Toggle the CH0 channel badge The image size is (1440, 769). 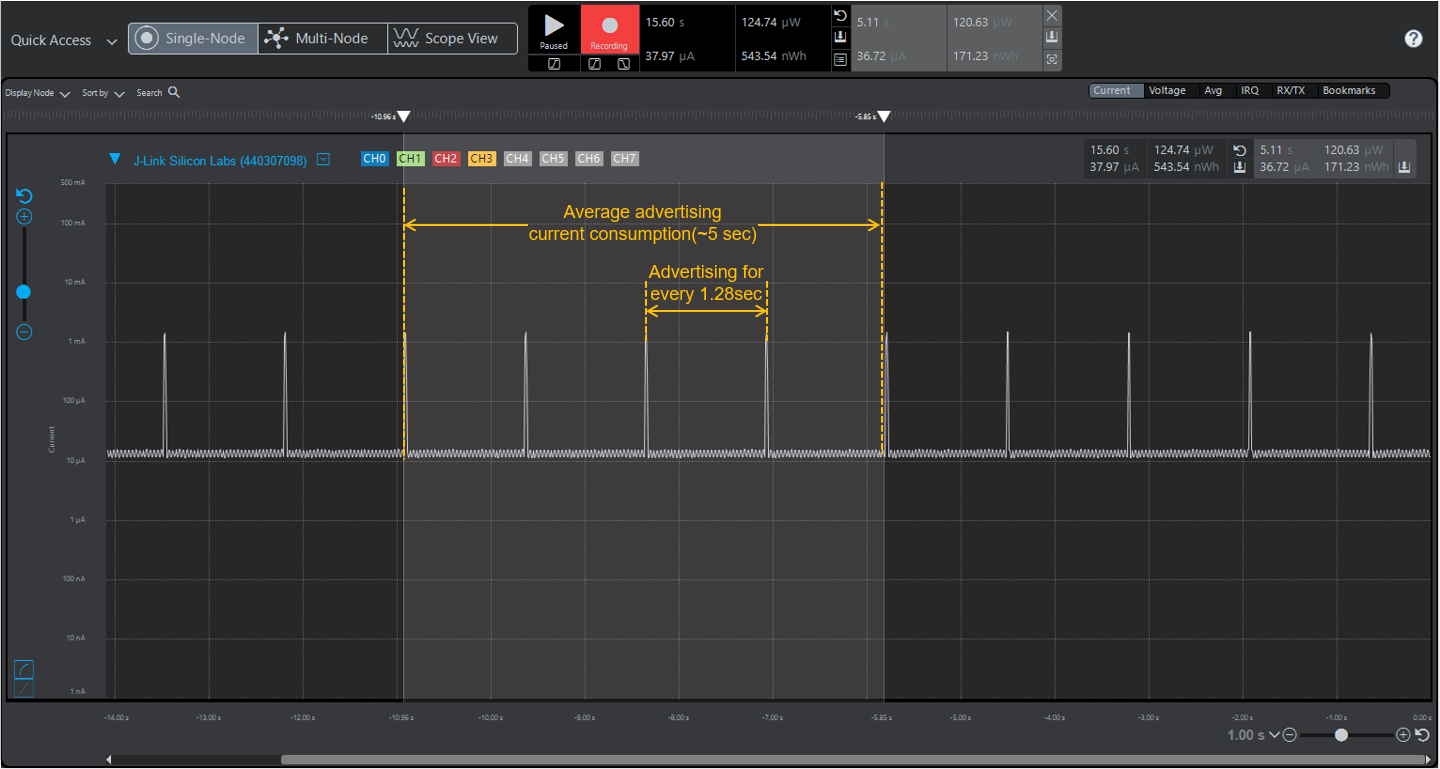(374, 159)
